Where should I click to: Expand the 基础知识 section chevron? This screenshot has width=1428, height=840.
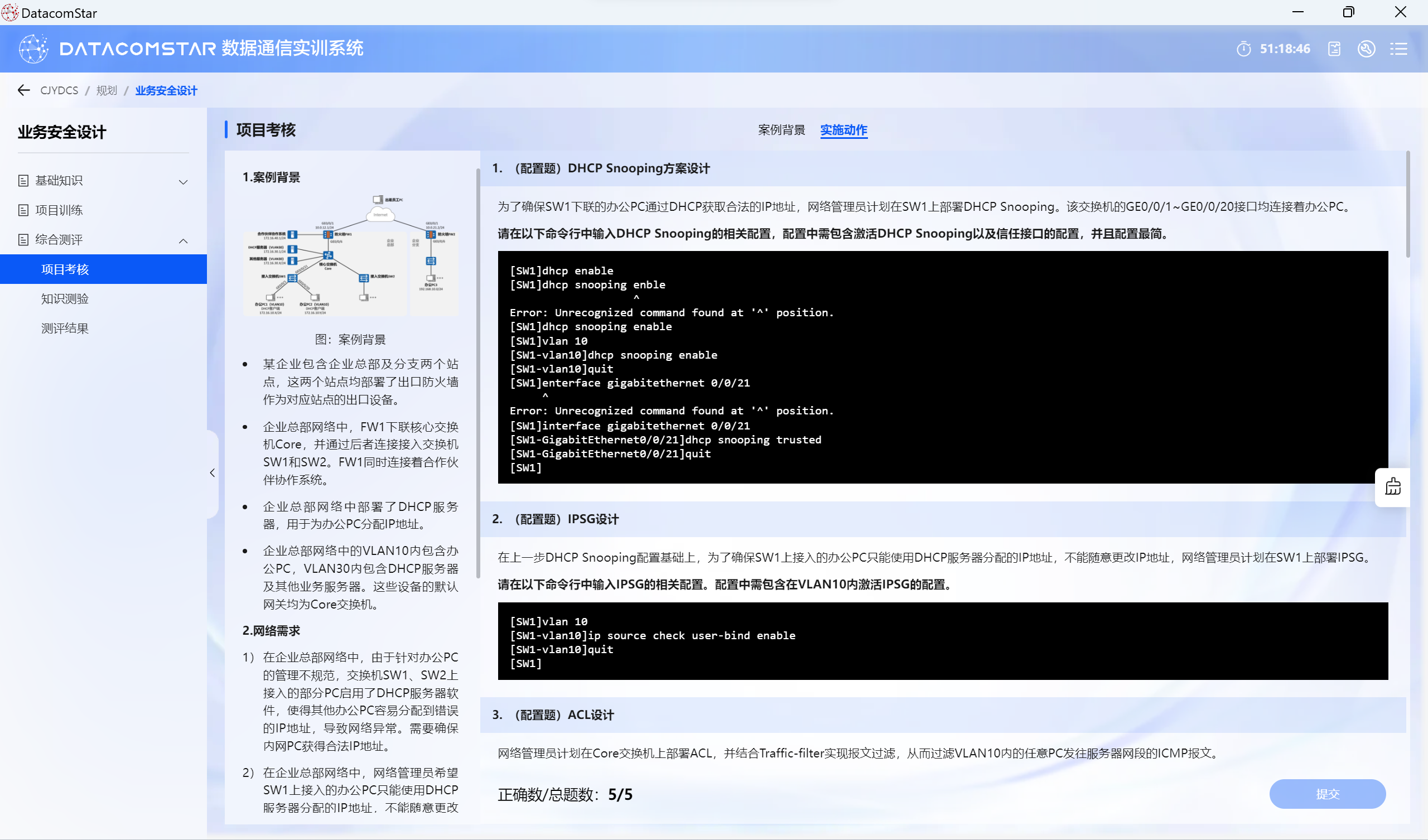(x=183, y=181)
